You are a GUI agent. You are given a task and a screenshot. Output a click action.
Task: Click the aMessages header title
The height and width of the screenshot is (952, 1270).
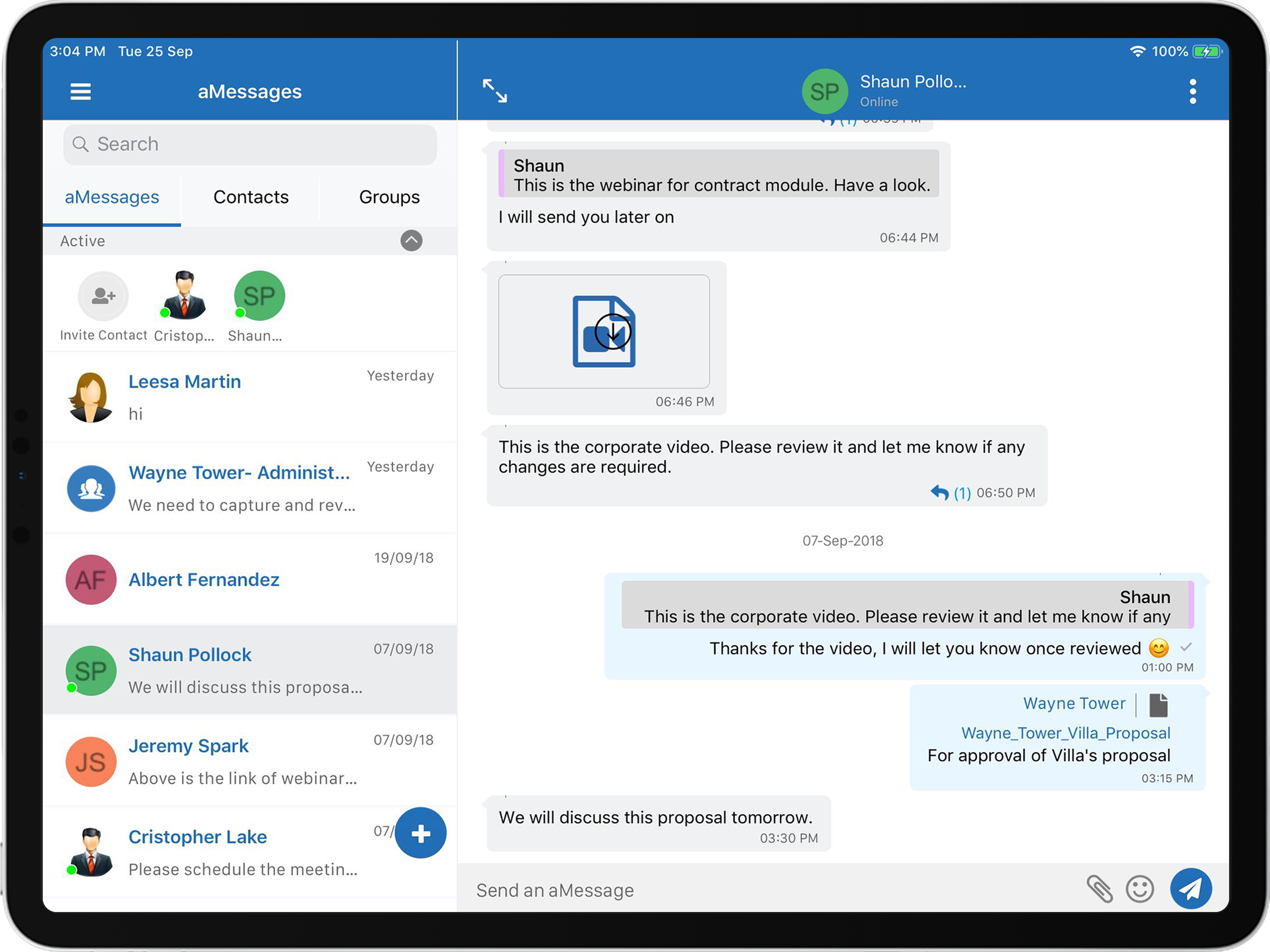250,91
